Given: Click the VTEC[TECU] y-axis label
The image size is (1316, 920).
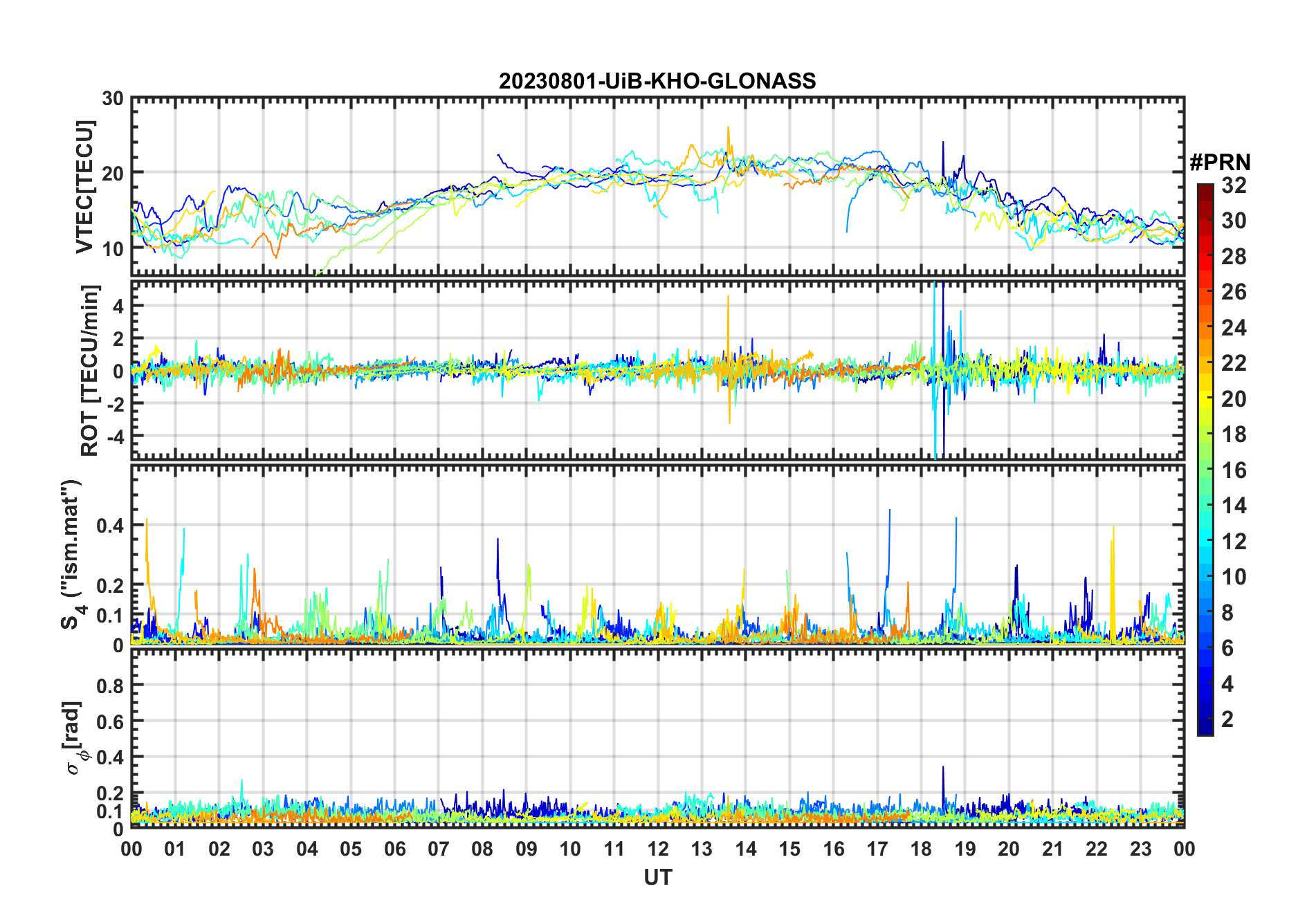Looking at the screenshot, I should click(84, 187).
